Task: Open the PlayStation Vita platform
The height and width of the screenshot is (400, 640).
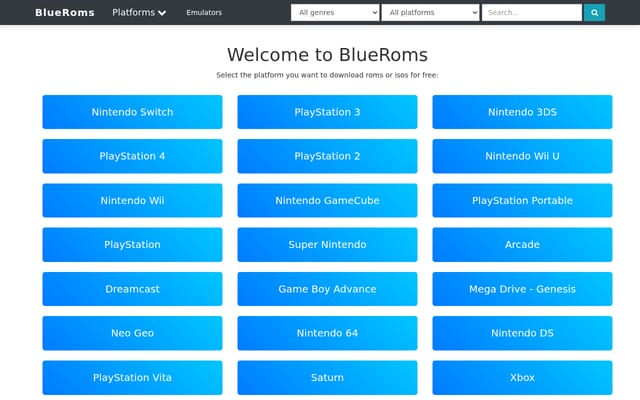Action: click(132, 378)
